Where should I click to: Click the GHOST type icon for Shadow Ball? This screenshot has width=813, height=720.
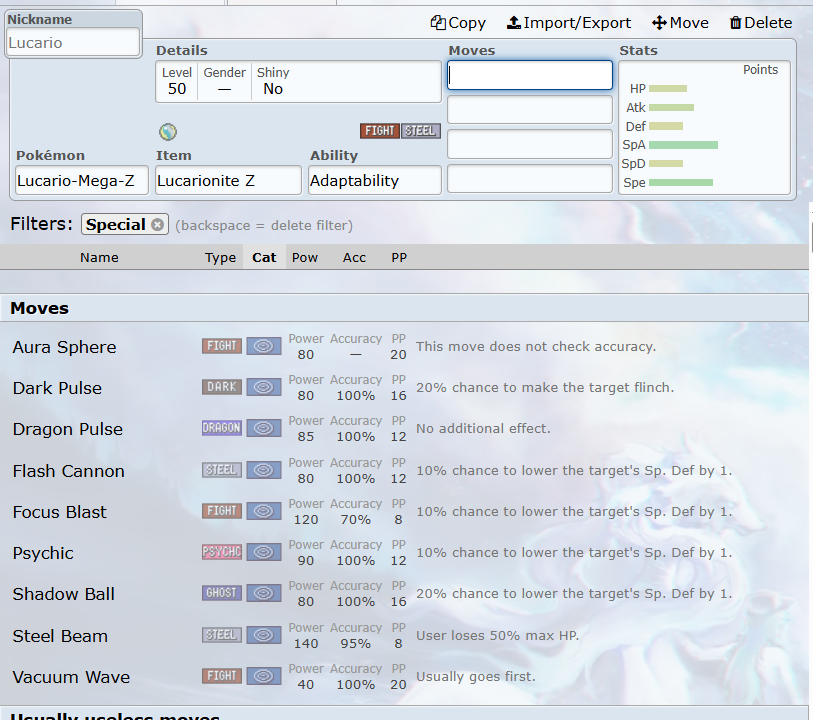pos(222,593)
